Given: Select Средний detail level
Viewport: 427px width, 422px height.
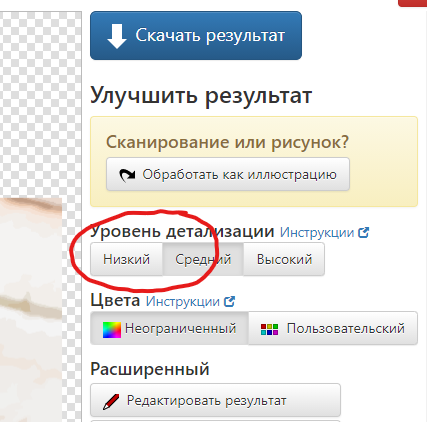Looking at the screenshot, I should point(203,259).
